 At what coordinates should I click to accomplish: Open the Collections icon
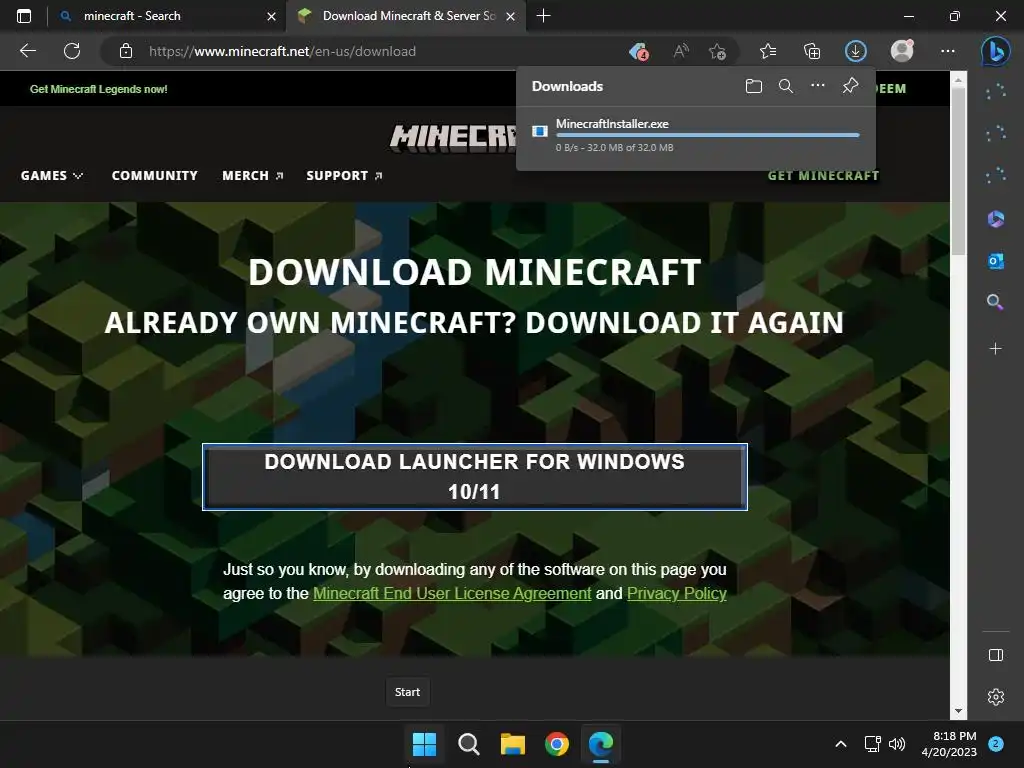[x=812, y=51]
